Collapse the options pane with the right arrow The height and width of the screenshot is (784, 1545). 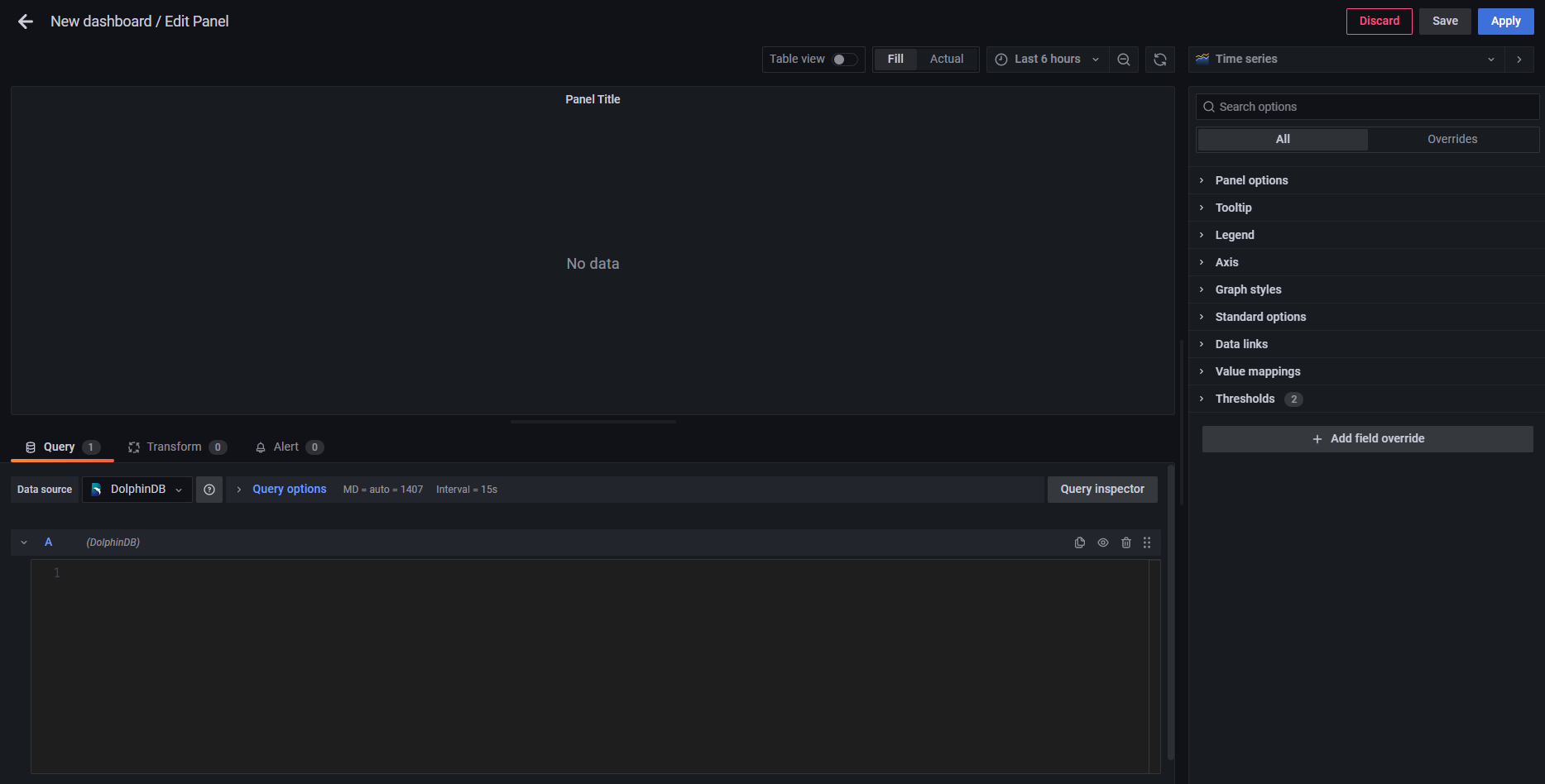coord(1519,60)
